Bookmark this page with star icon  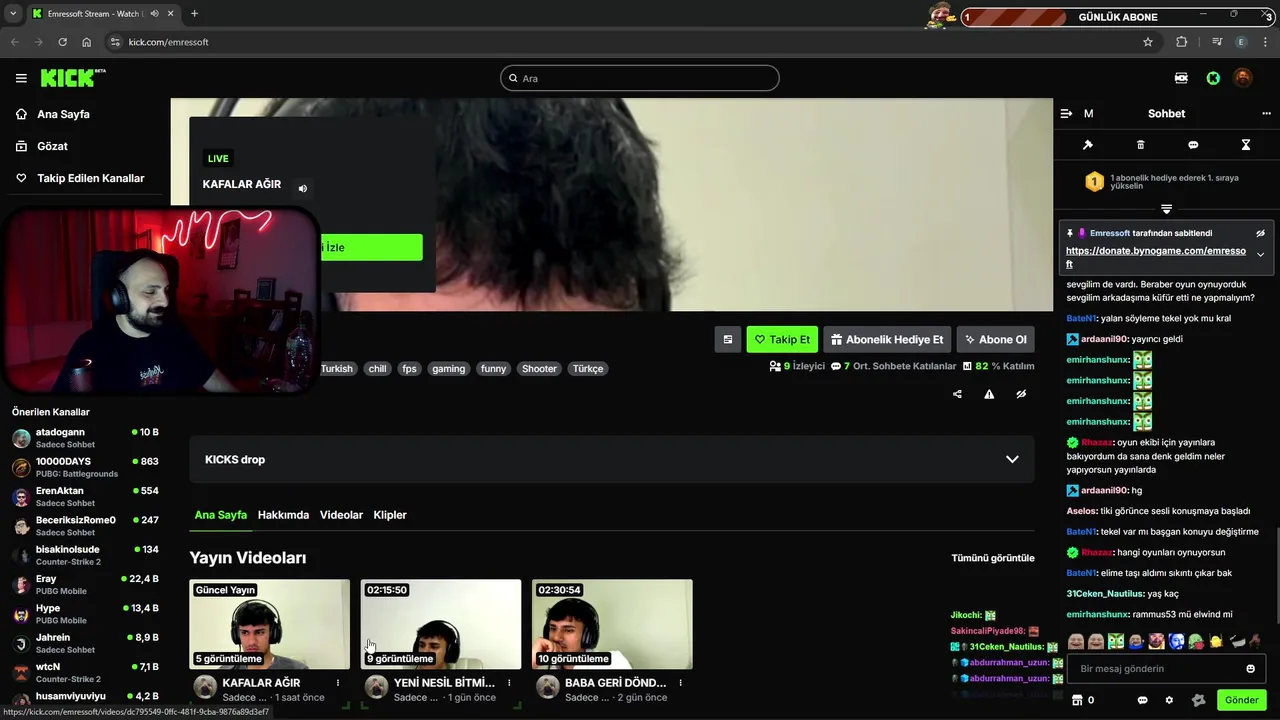click(x=1148, y=42)
